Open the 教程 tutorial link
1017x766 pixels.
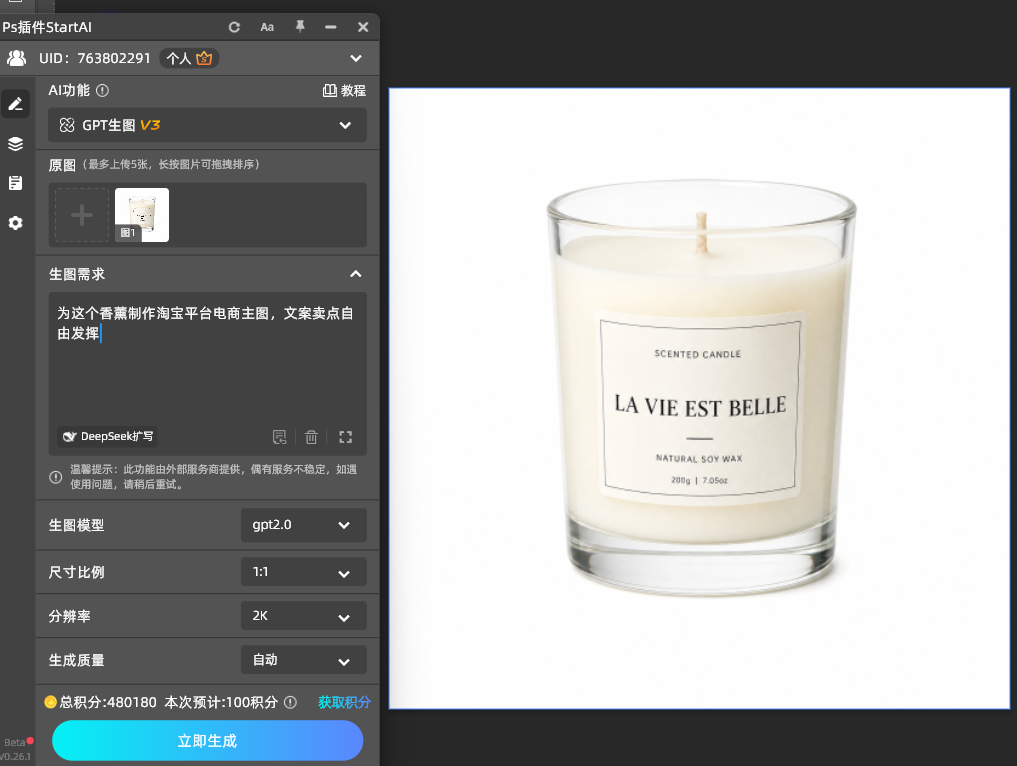click(344, 91)
